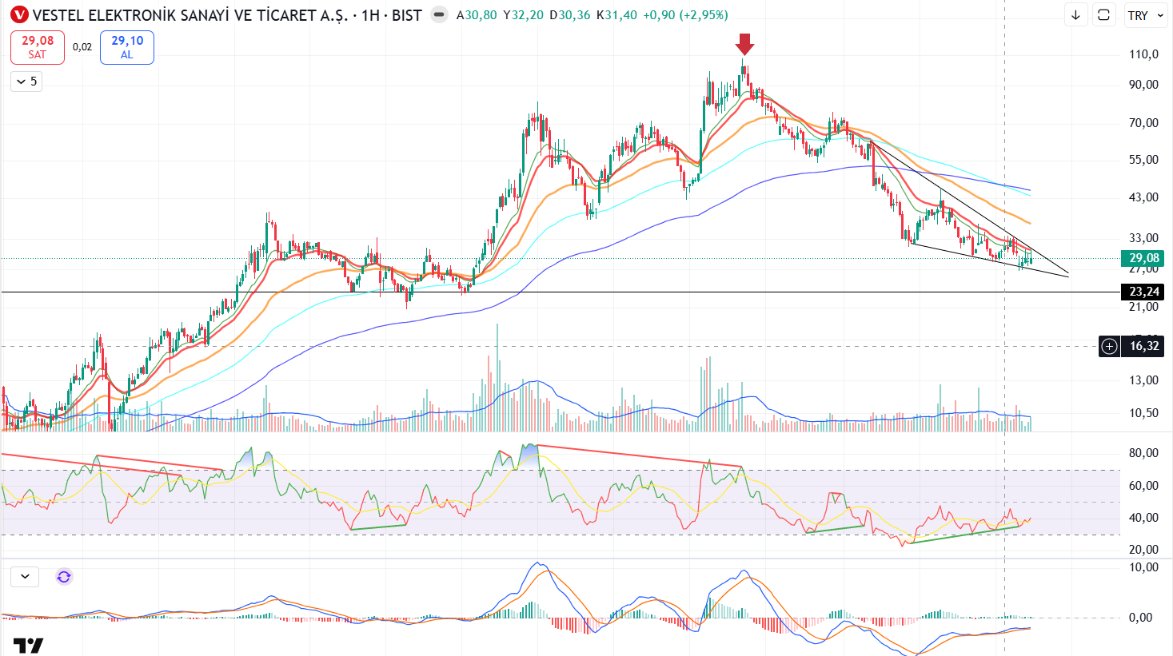
Task: Click the green 29,08 last price label
Action: (1142, 258)
